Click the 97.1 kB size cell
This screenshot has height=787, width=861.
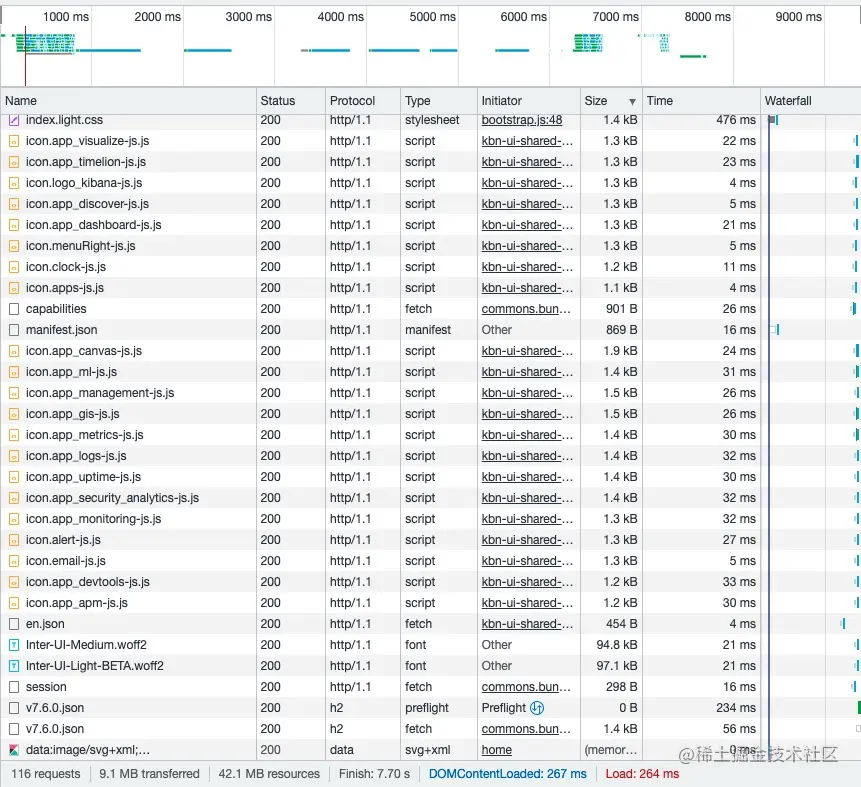tap(617, 666)
